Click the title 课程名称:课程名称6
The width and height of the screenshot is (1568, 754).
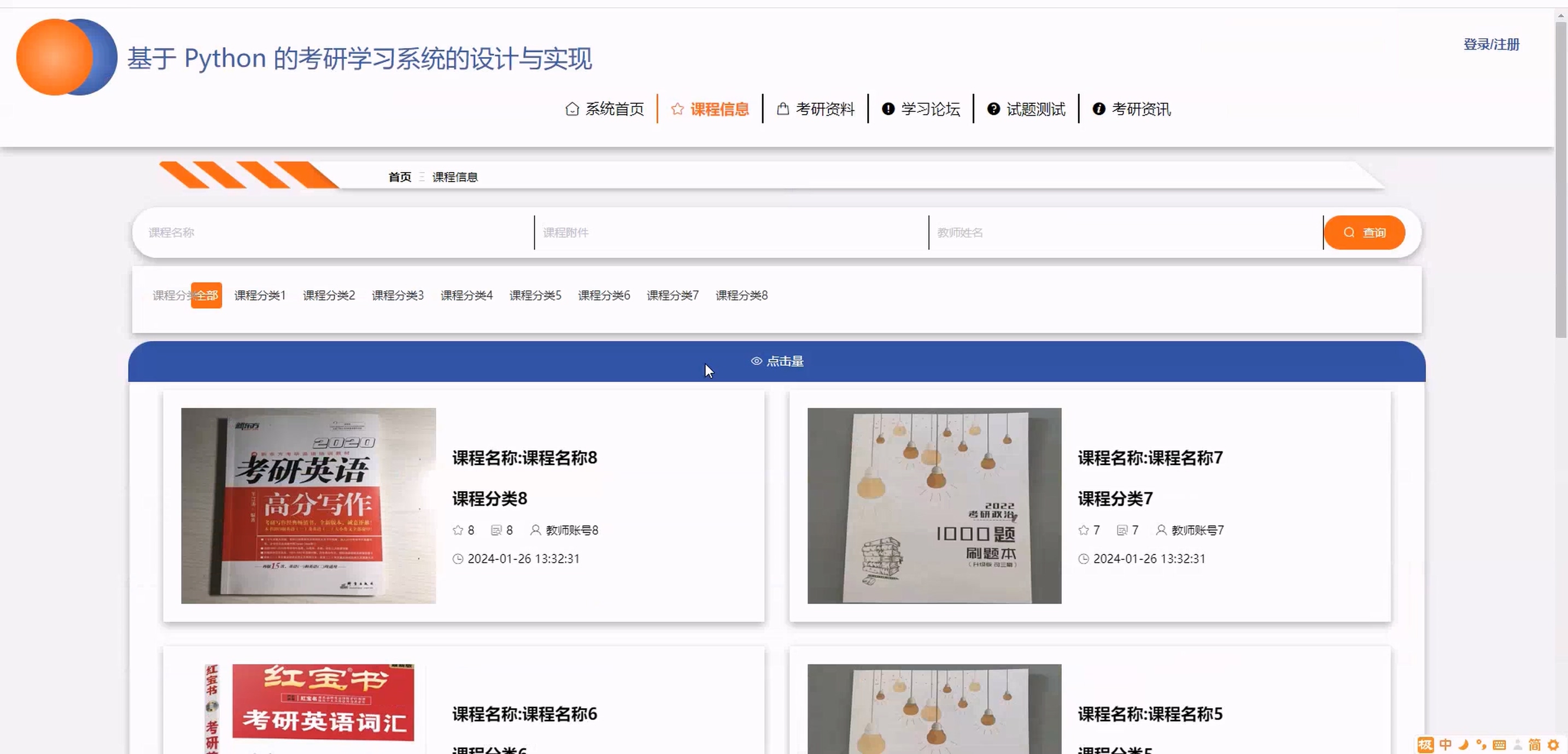coord(525,714)
